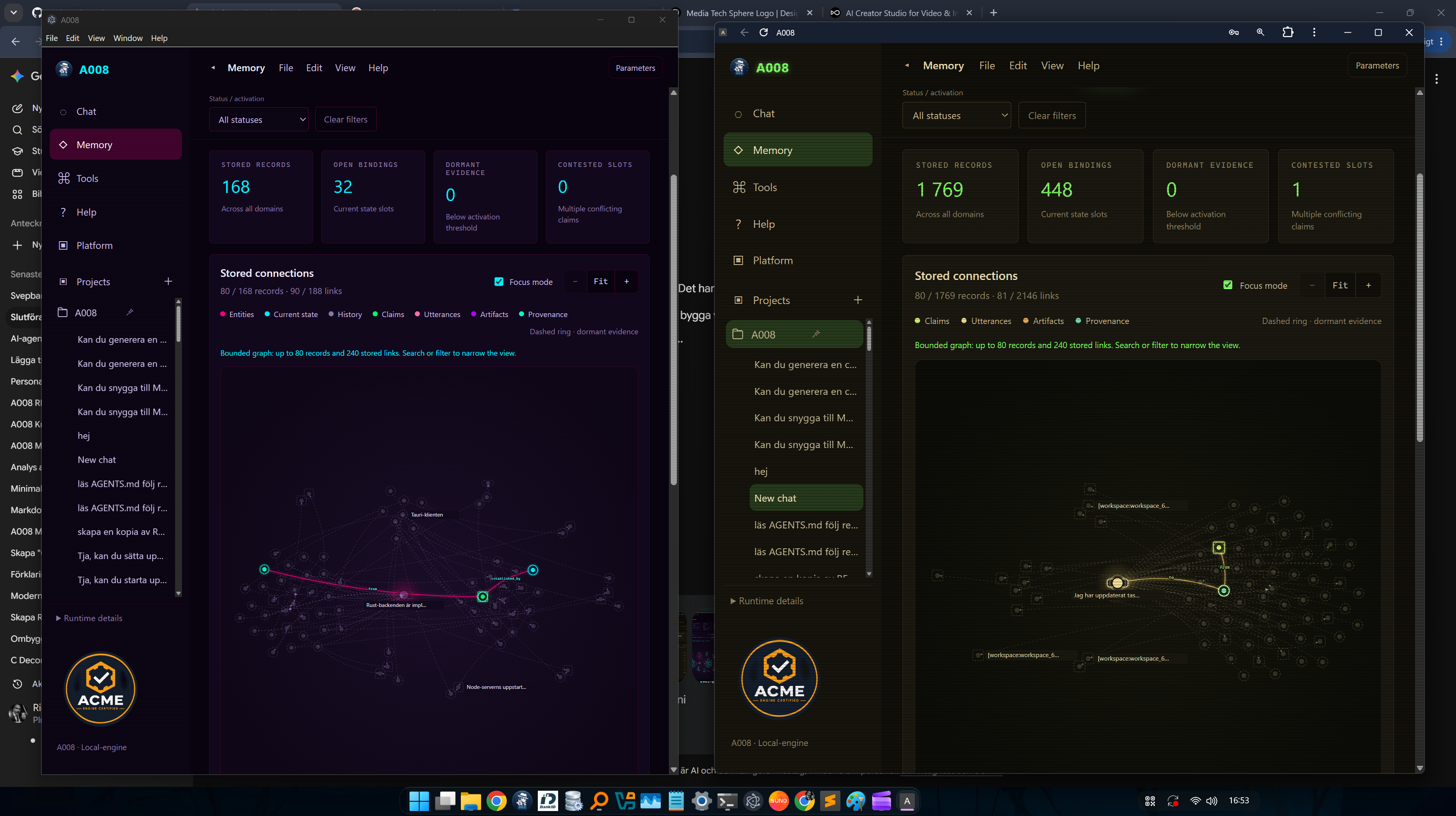Open All statuses dropdown in right window

[x=956, y=115]
